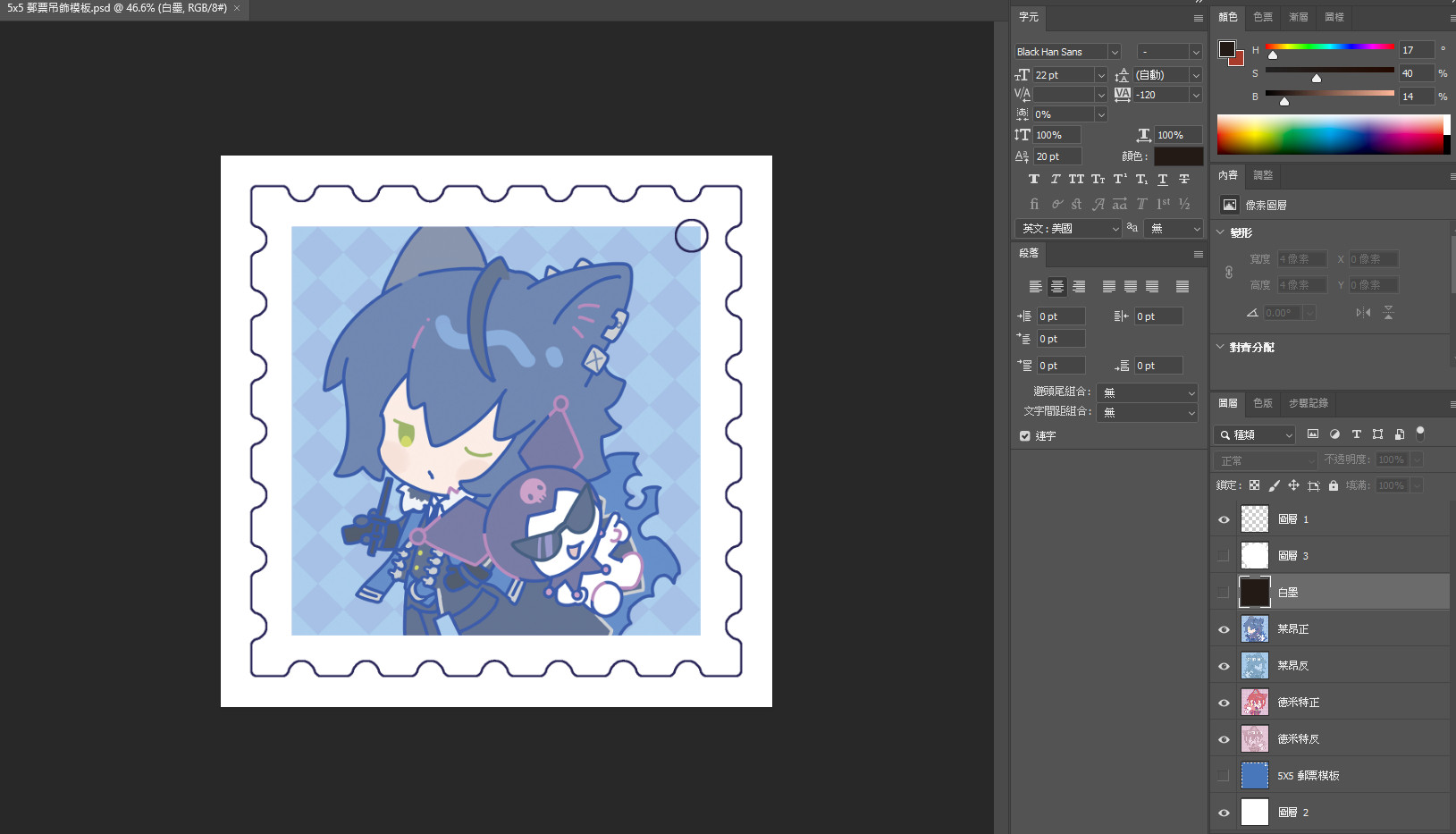Image resolution: width=1456 pixels, height=834 pixels.
Task: Click the saturation slider bar
Action: [x=1329, y=70]
